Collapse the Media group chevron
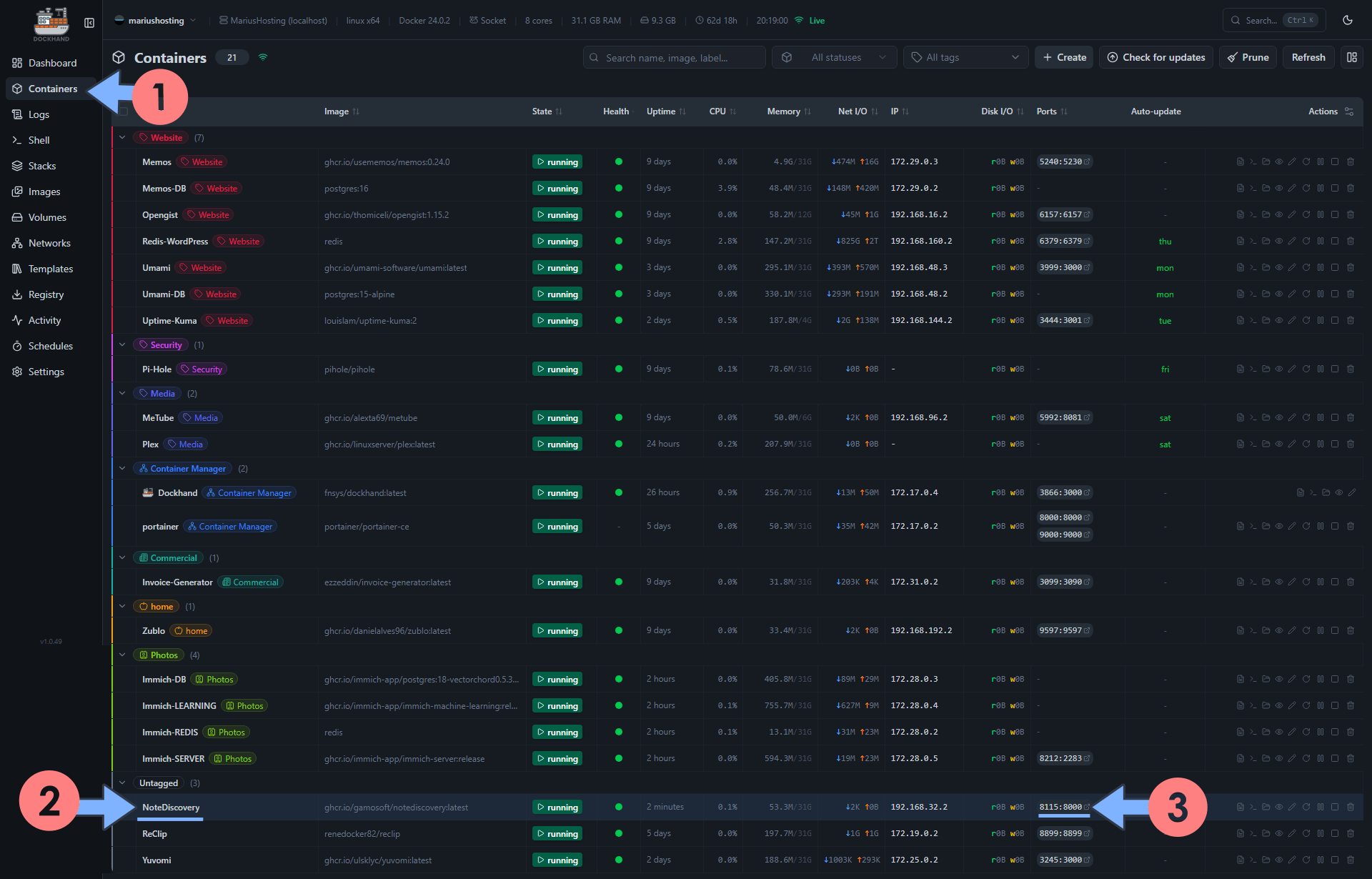 [122, 393]
